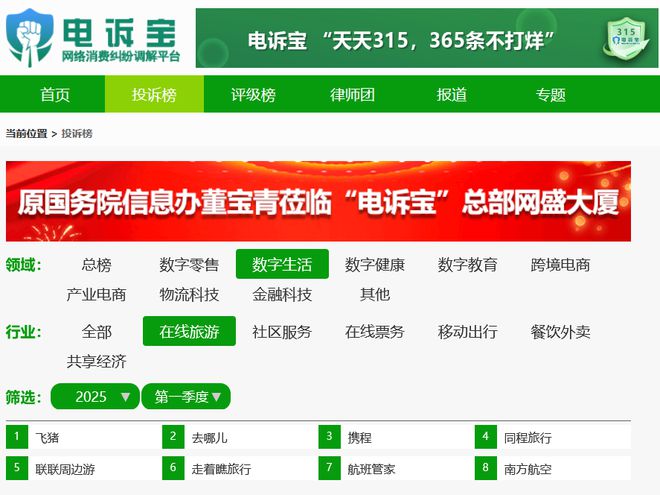
Task: Go to the 律师团 menu item
Action: pyautogui.click(x=352, y=94)
